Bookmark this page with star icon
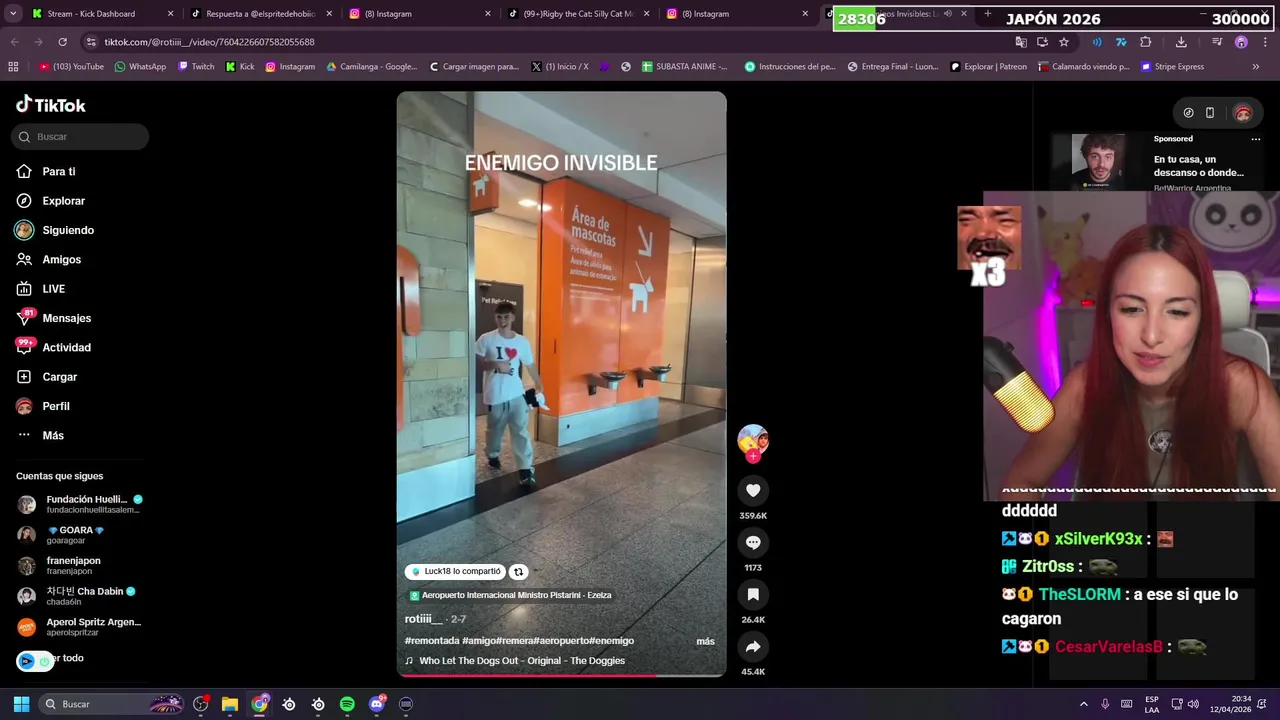Image resolution: width=1280 pixels, height=720 pixels. coord(1064,42)
